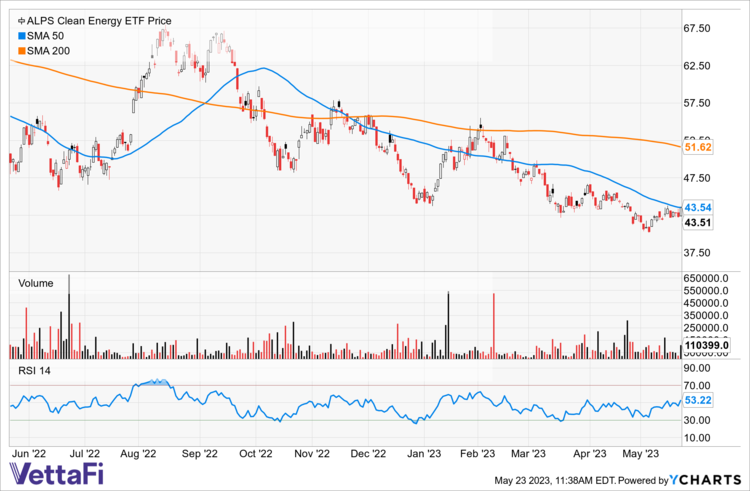Click the blue 53.22 RSI value tag
This screenshot has width=750, height=491.
click(696, 400)
